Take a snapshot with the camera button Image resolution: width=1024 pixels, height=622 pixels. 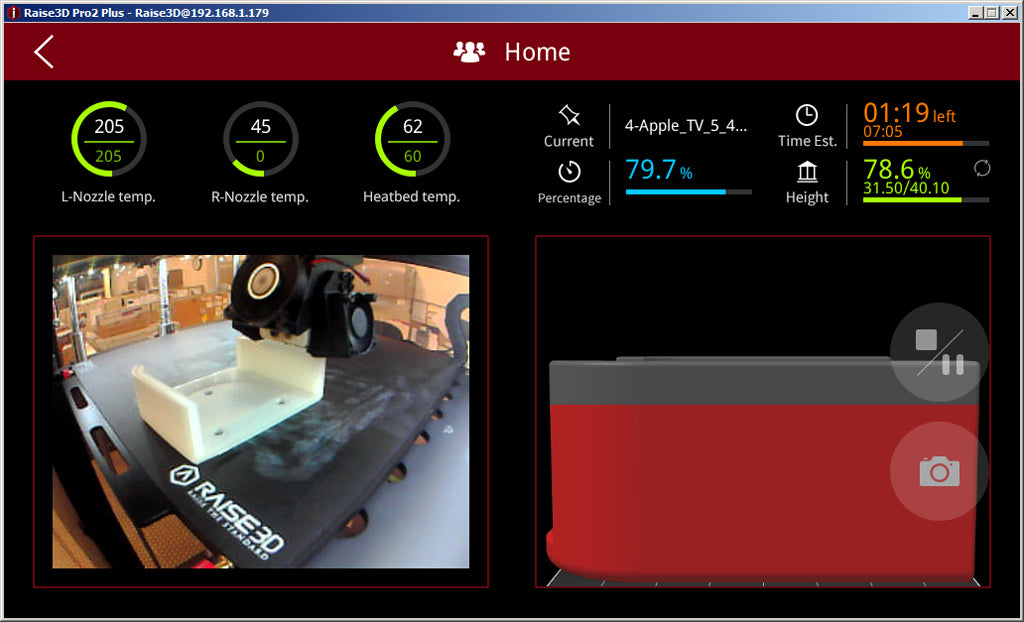click(x=939, y=471)
